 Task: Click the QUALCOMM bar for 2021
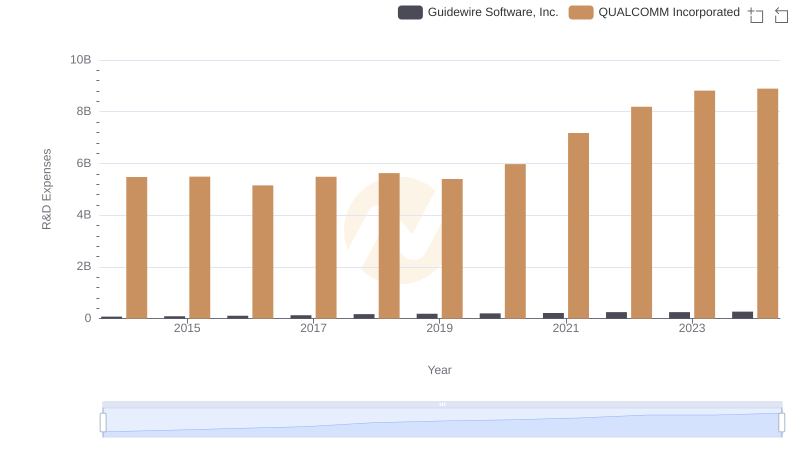pos(579,226)
